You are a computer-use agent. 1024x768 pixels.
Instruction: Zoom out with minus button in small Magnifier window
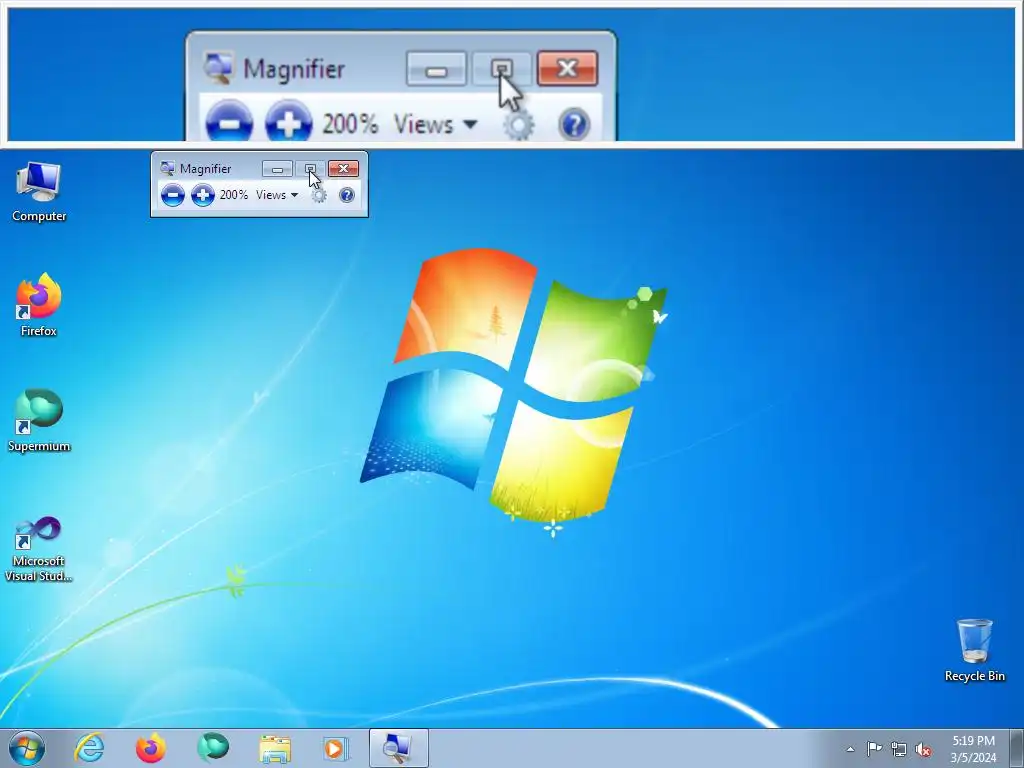172,195
